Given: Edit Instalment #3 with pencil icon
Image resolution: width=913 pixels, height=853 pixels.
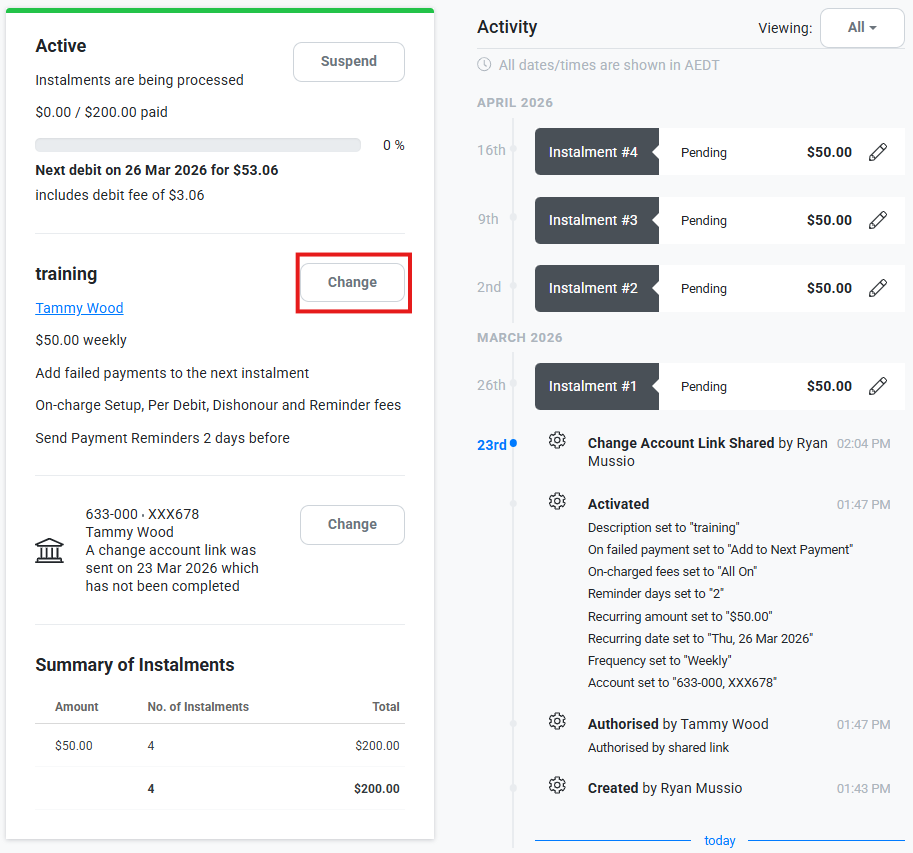Looking at the screenshot, I should click(x=877, y=220).
